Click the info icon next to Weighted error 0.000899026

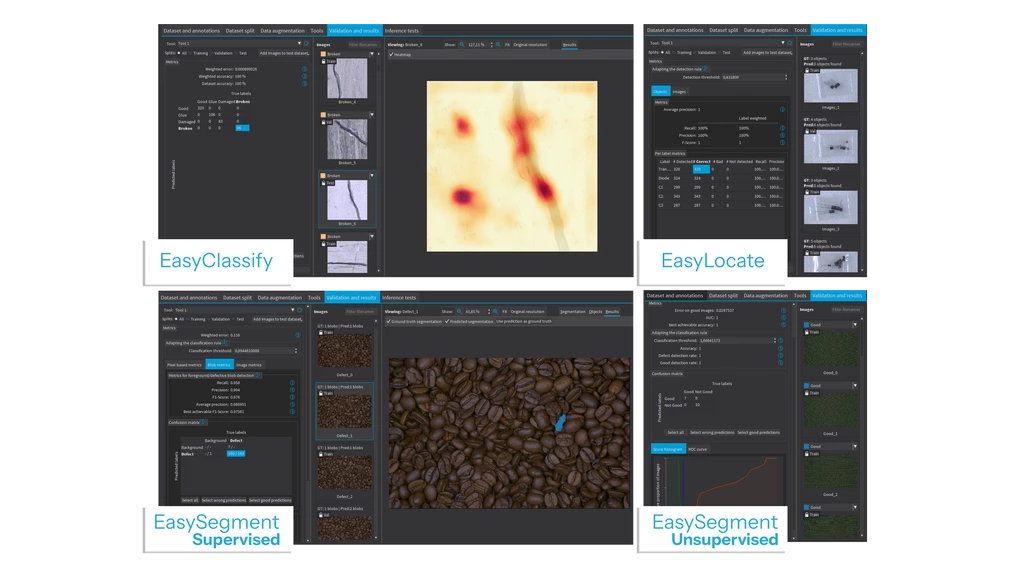click(x=304, y=69)
